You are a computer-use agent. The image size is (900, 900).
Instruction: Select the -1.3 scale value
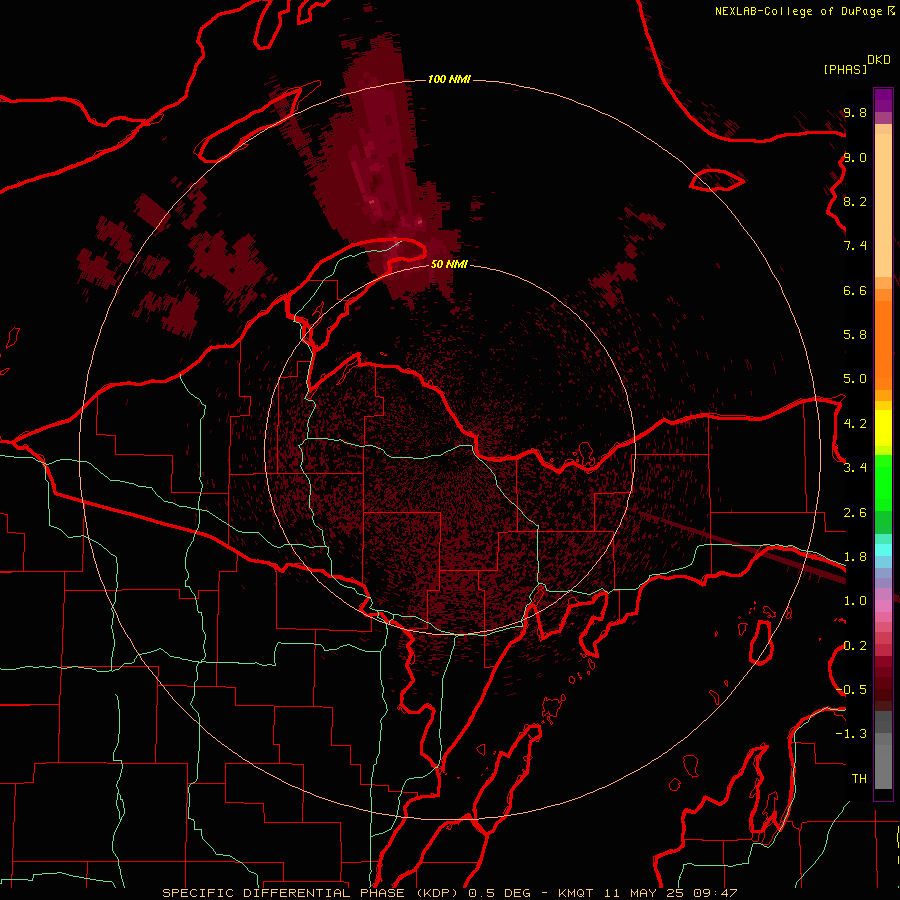coord(852,734)
